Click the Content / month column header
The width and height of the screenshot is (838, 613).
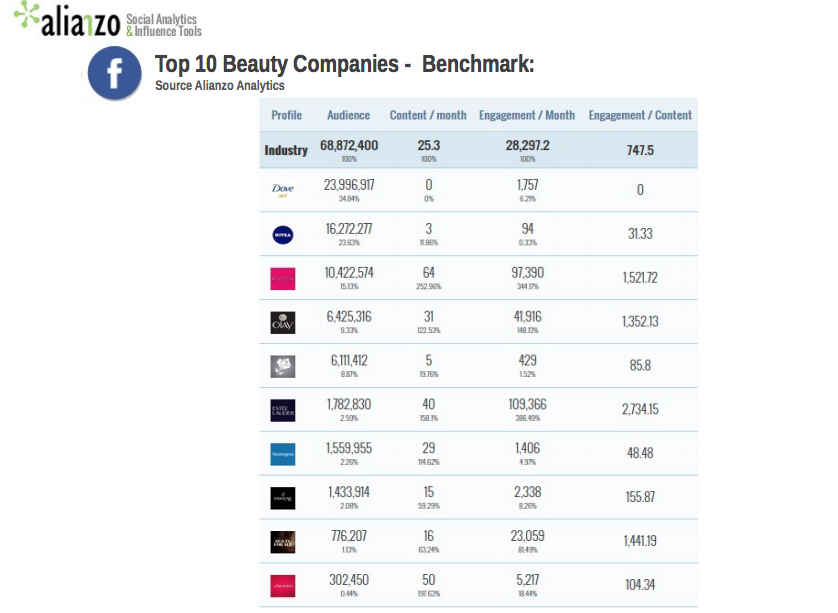[428, 115]
